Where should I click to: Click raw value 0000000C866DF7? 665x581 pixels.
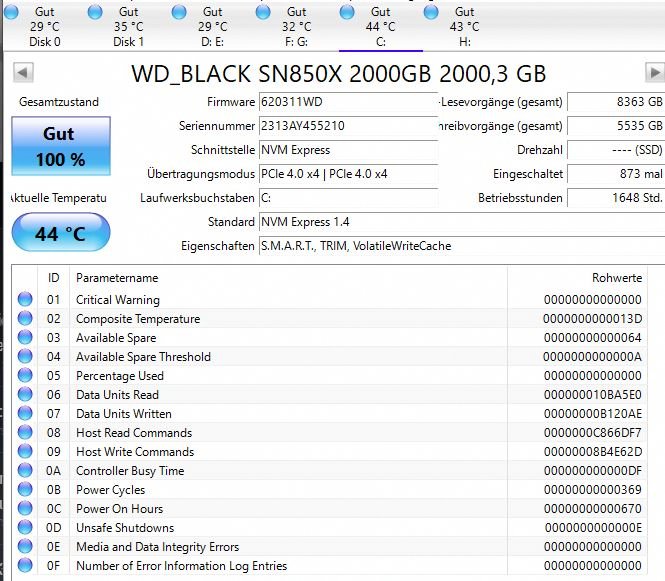click(x=592, y=433)
